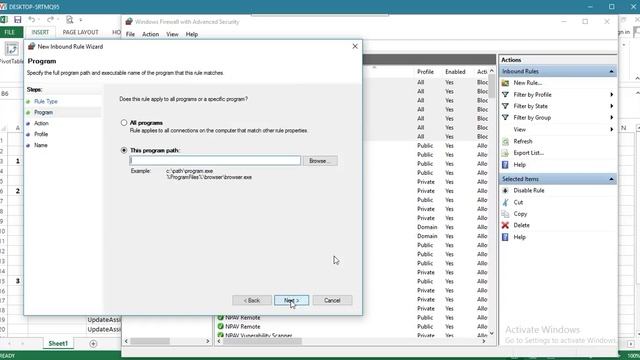
Task: Expand Filter by State submenu arrow
Action: (x=611, y=106)
